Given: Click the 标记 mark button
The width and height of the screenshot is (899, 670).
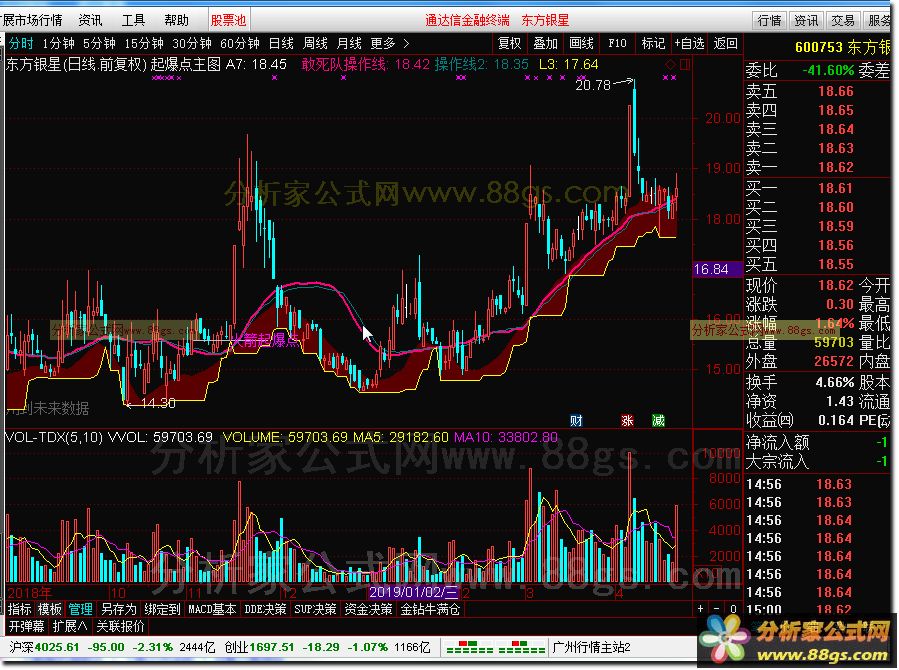Looking at the screenshot, I should coord(653,44).
